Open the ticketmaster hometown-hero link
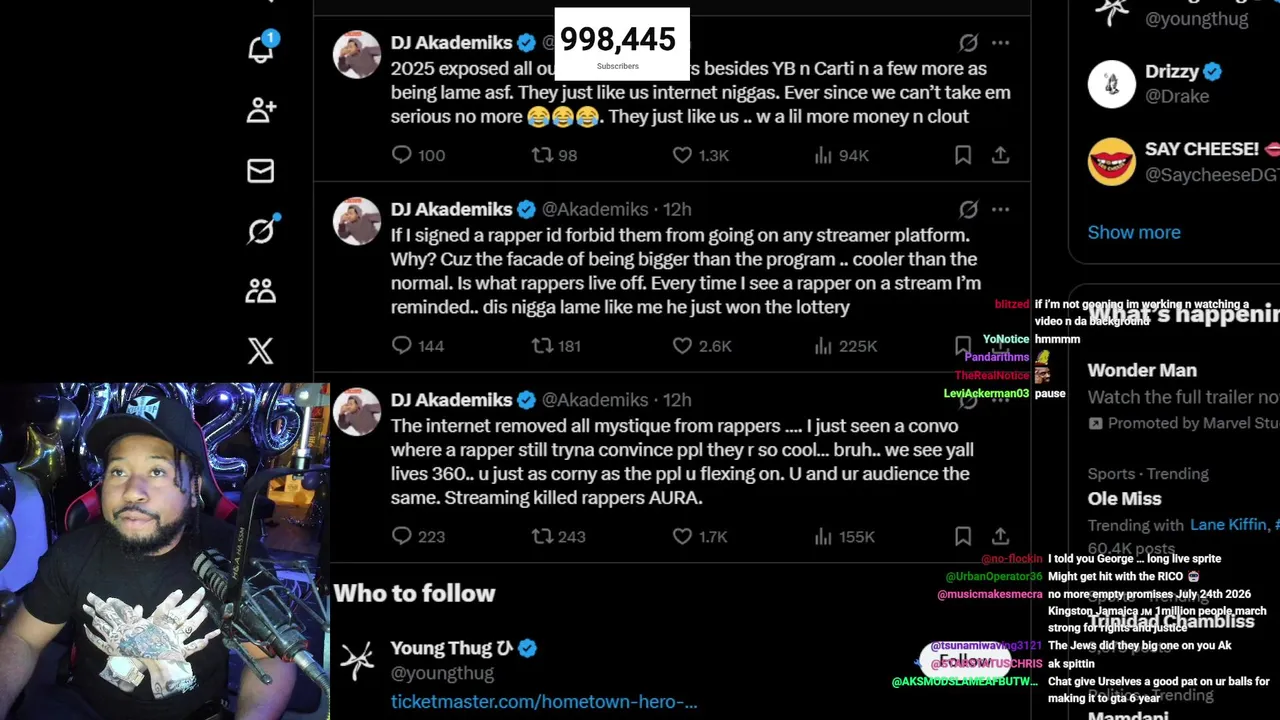The width and height of the screenshot is (1280, 720). [x=544, y=701]
